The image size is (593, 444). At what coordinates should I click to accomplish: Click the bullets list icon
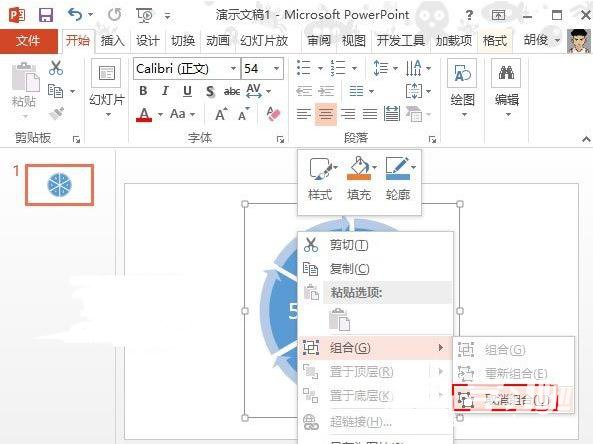[x=304, y=68]
